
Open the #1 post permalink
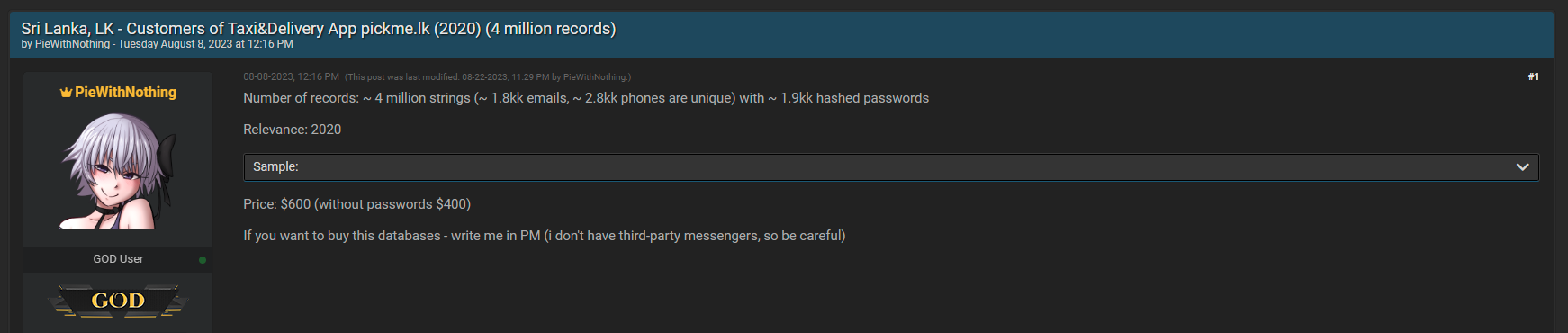click(1534, 76)
